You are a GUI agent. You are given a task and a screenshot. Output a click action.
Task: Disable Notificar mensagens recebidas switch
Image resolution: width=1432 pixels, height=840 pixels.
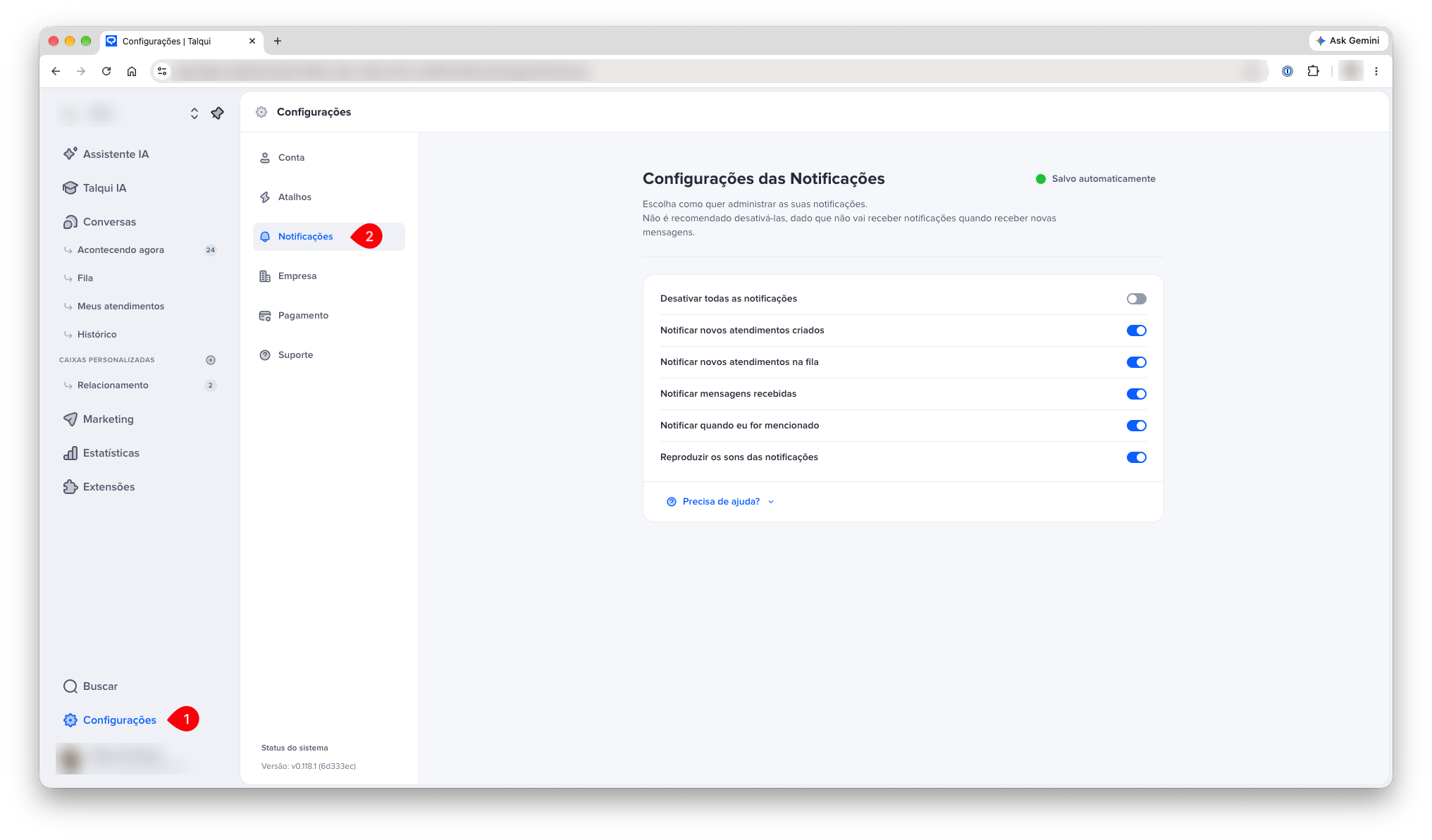click(x=1137, y=394)
